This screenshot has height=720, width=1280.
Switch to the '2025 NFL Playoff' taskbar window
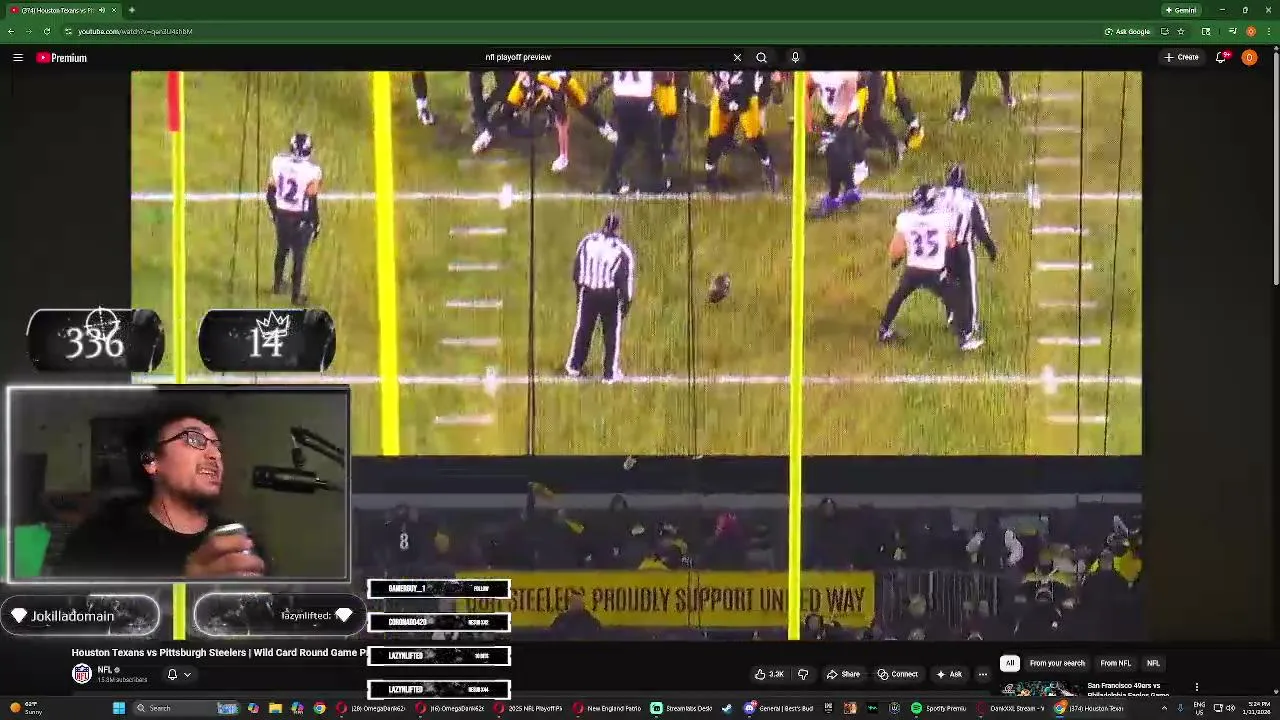pos(529,708)
